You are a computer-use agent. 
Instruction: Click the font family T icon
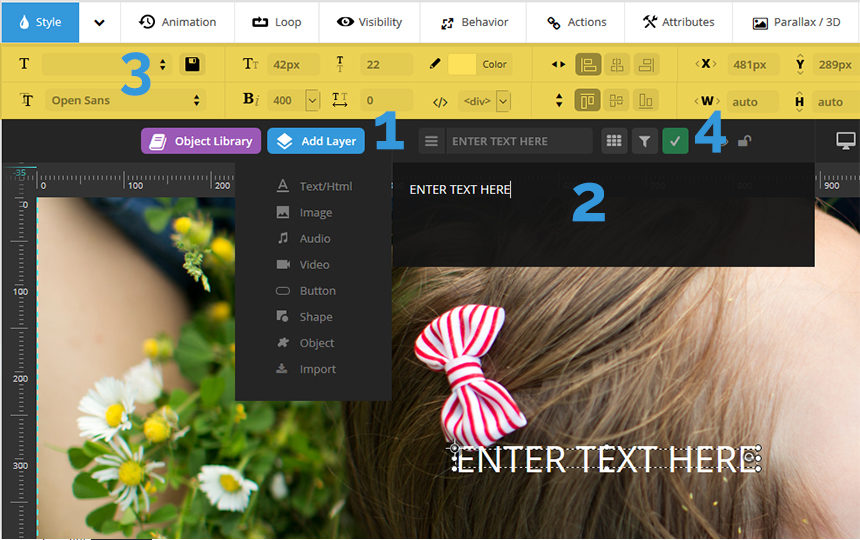coord(26,100)
